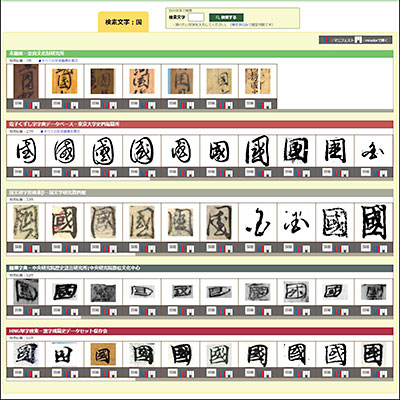This screenshot has height=400, width=400.
Task: Open the second orange 國 thumbnail in 木簡庫 row
Action: tap(65, 81)
